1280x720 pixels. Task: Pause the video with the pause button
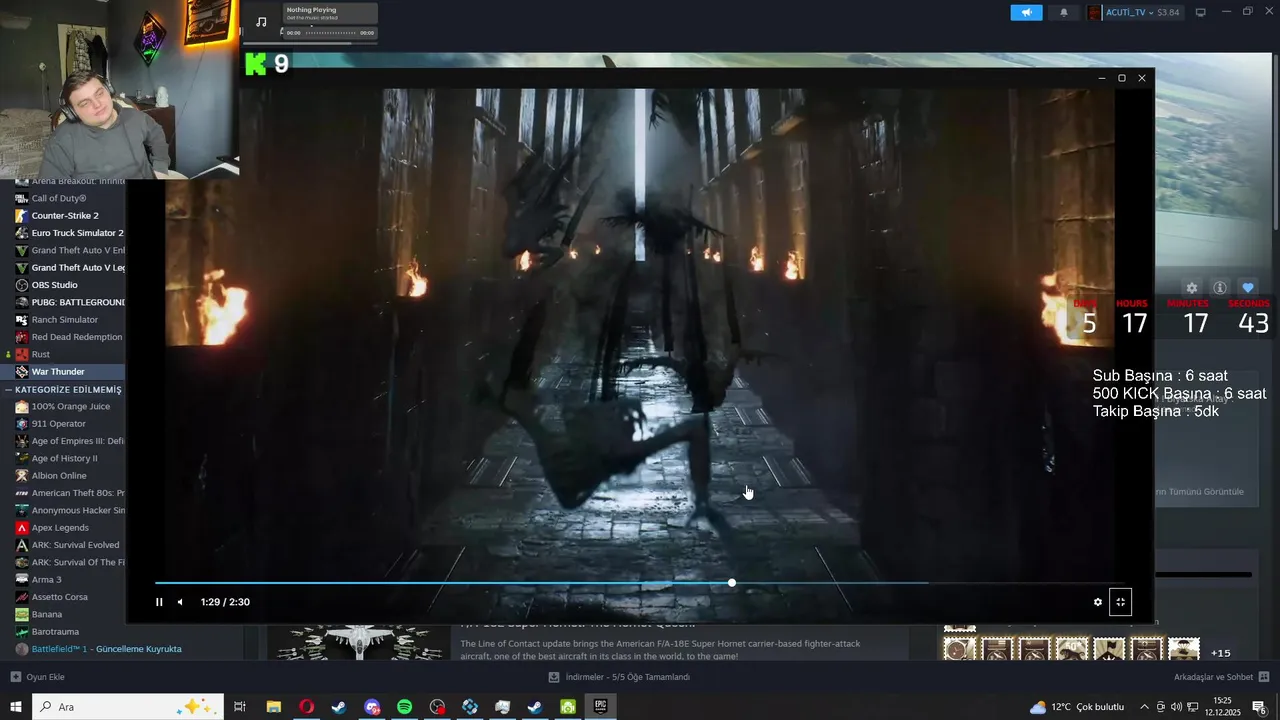pyautogui.click(x=159, y=602)
